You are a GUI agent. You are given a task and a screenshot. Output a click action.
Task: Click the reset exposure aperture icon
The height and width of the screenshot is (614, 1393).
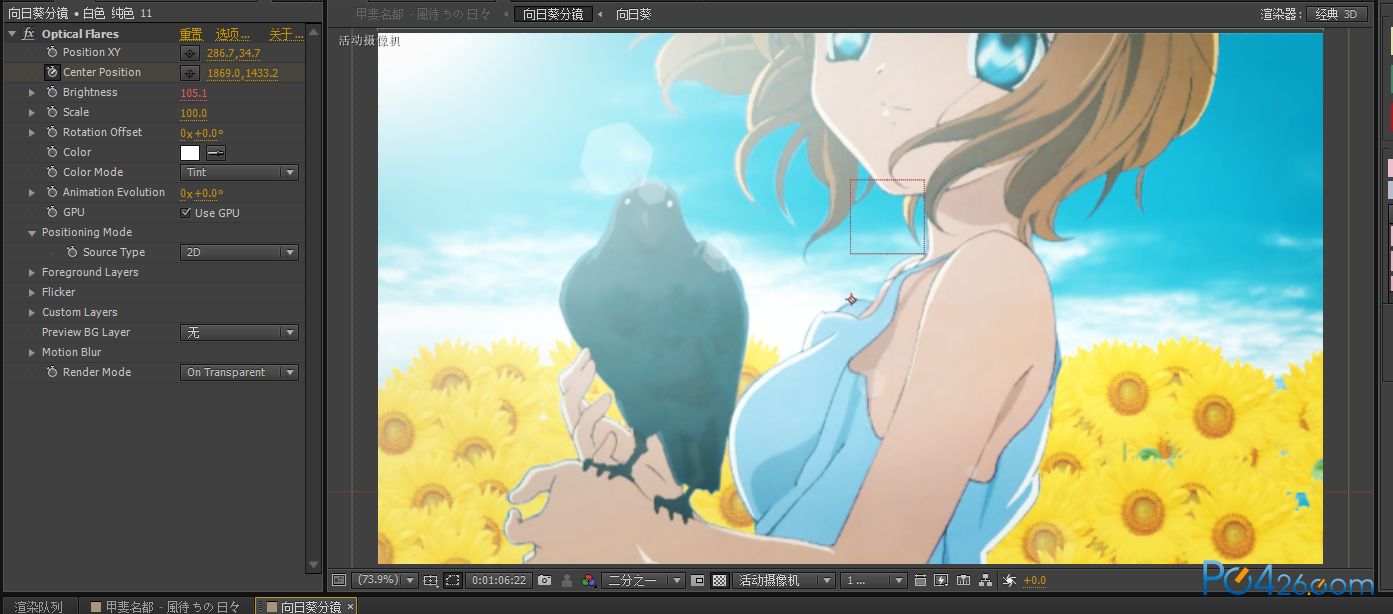tap(1009, 580)
